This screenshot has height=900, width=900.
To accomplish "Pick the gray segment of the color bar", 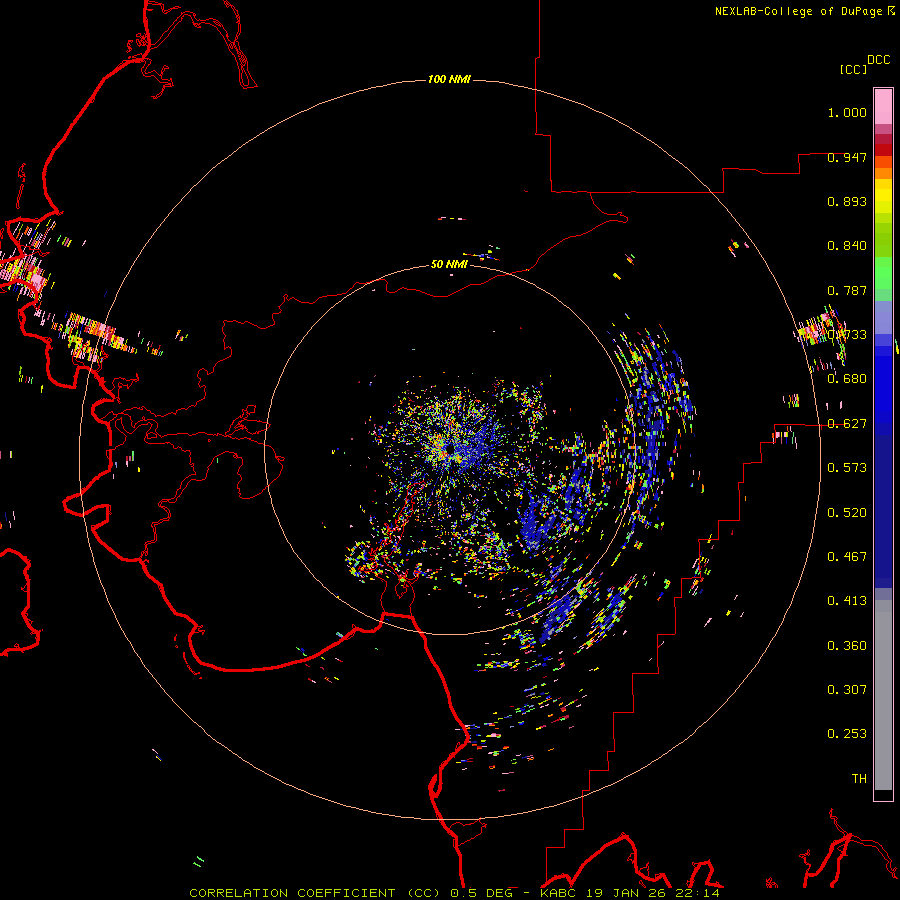I will [x=883, y=695].
